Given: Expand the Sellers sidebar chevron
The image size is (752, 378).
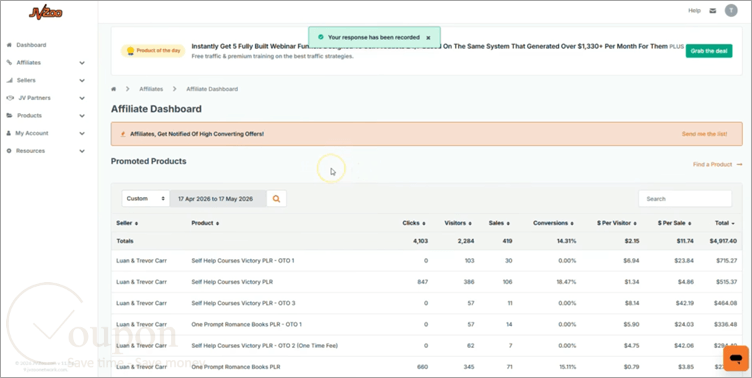Looking at the screenshot, I should click(82, 81).
